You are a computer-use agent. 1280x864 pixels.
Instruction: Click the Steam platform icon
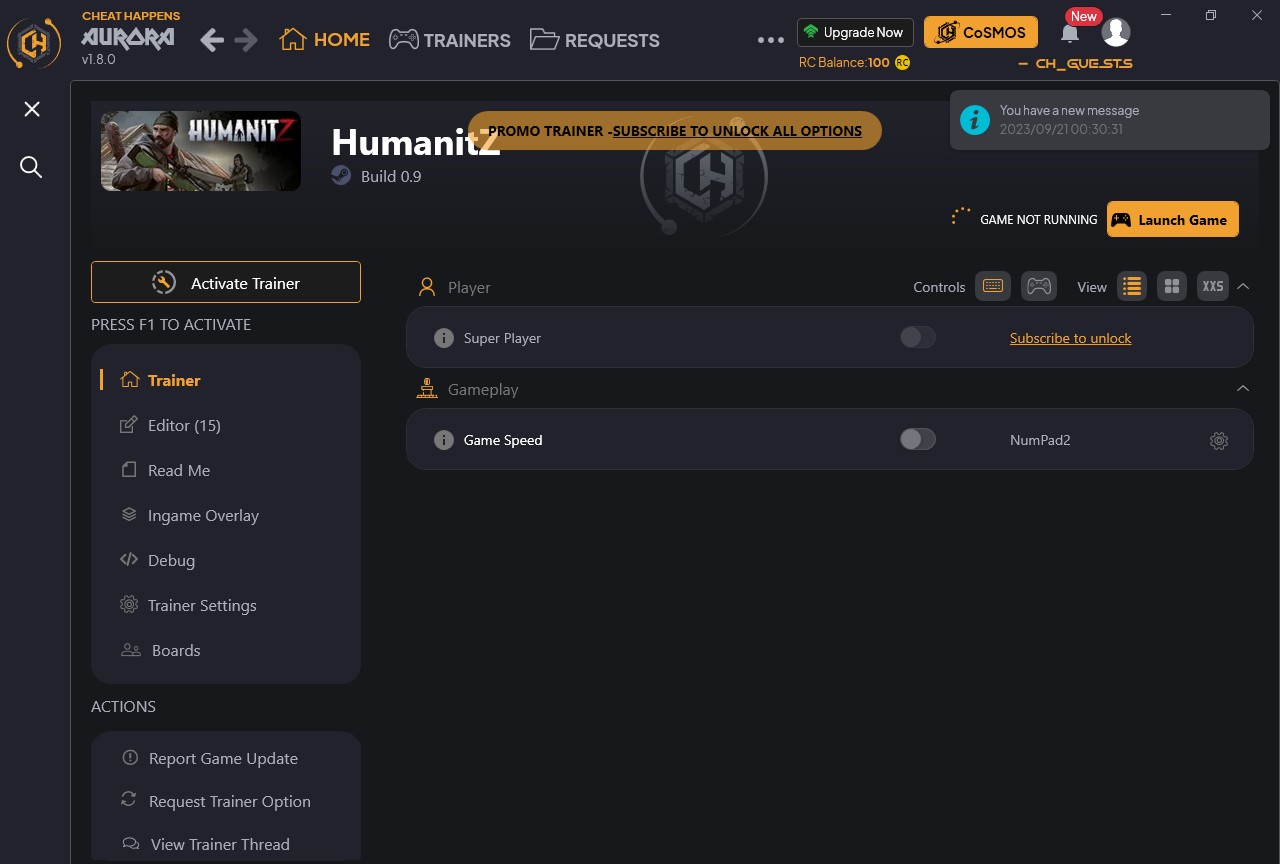coord(342,176)
